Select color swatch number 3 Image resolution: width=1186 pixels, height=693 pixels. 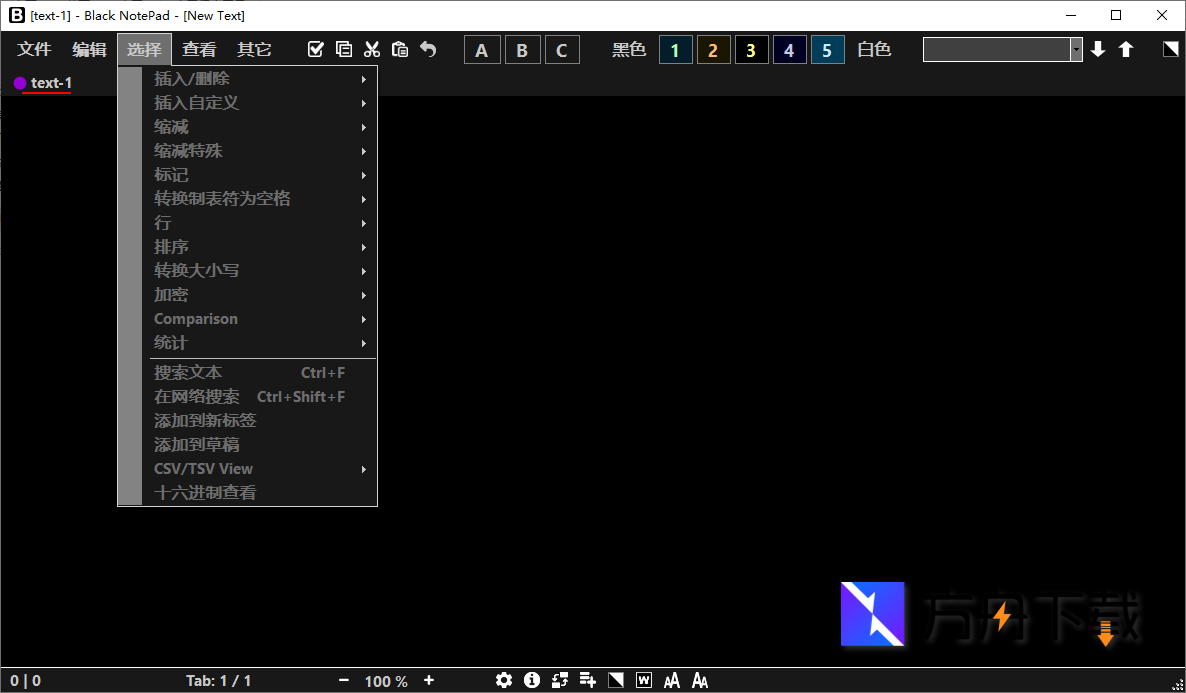[751, 48]
